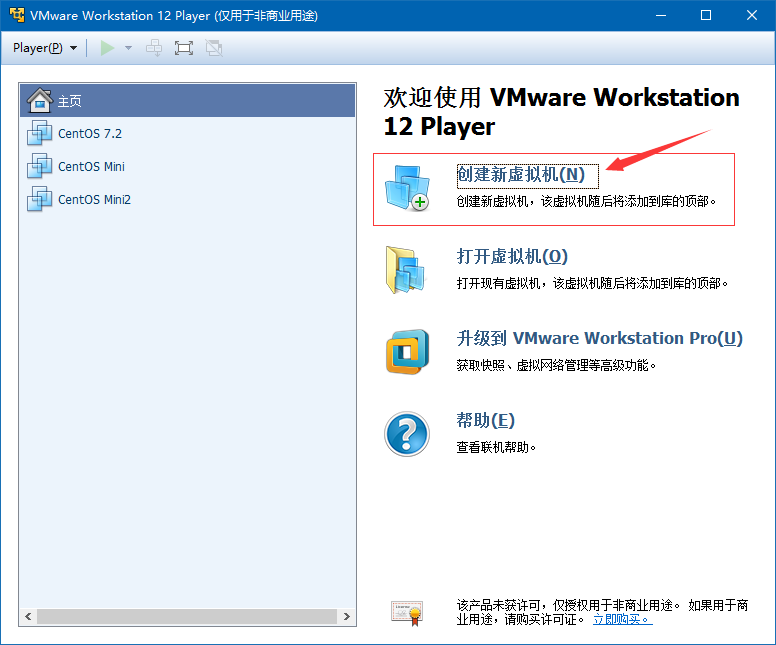Open the Player(P) menu
Viewport: 776px width, 645px height.
coord(45,48)
